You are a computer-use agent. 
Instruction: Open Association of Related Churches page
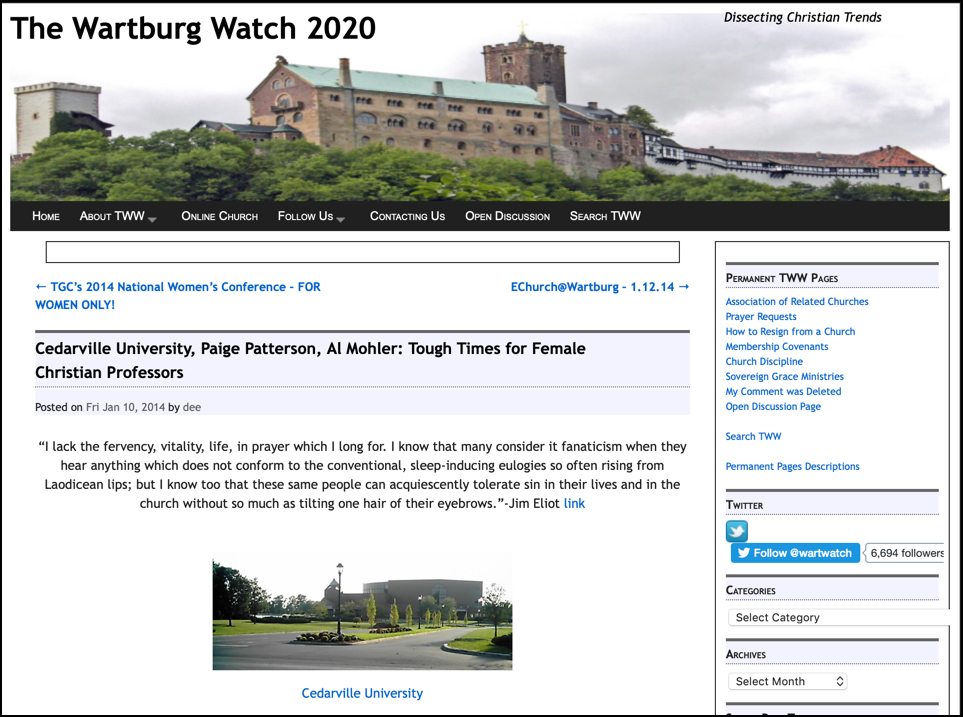(797, 302)
